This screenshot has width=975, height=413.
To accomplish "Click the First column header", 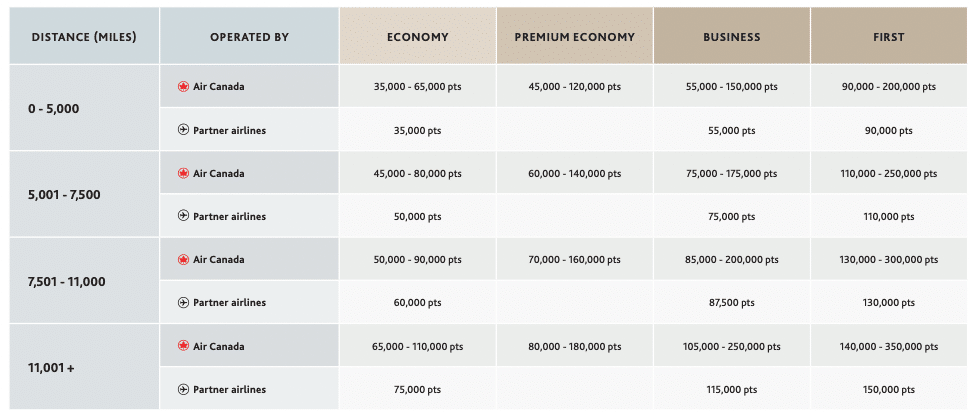I will 888,37.
